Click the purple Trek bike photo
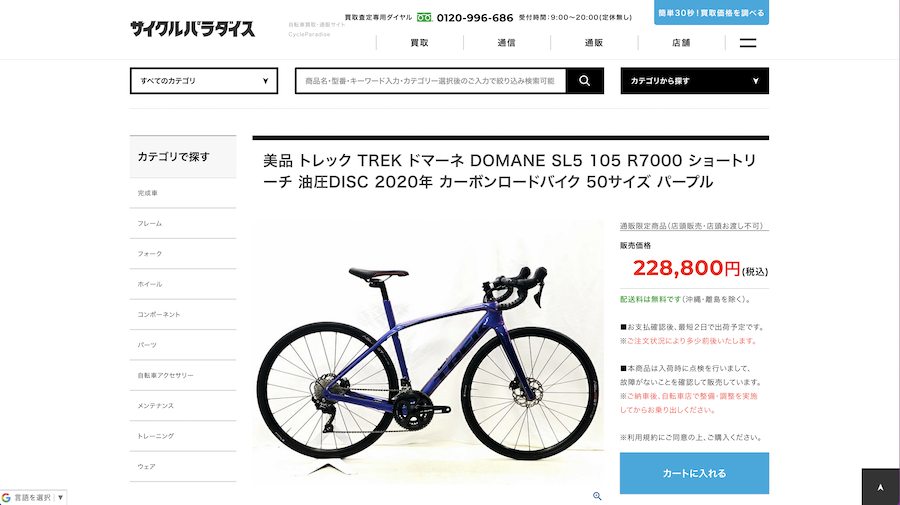The image size is (900, 505). click(x=428, y=352)
